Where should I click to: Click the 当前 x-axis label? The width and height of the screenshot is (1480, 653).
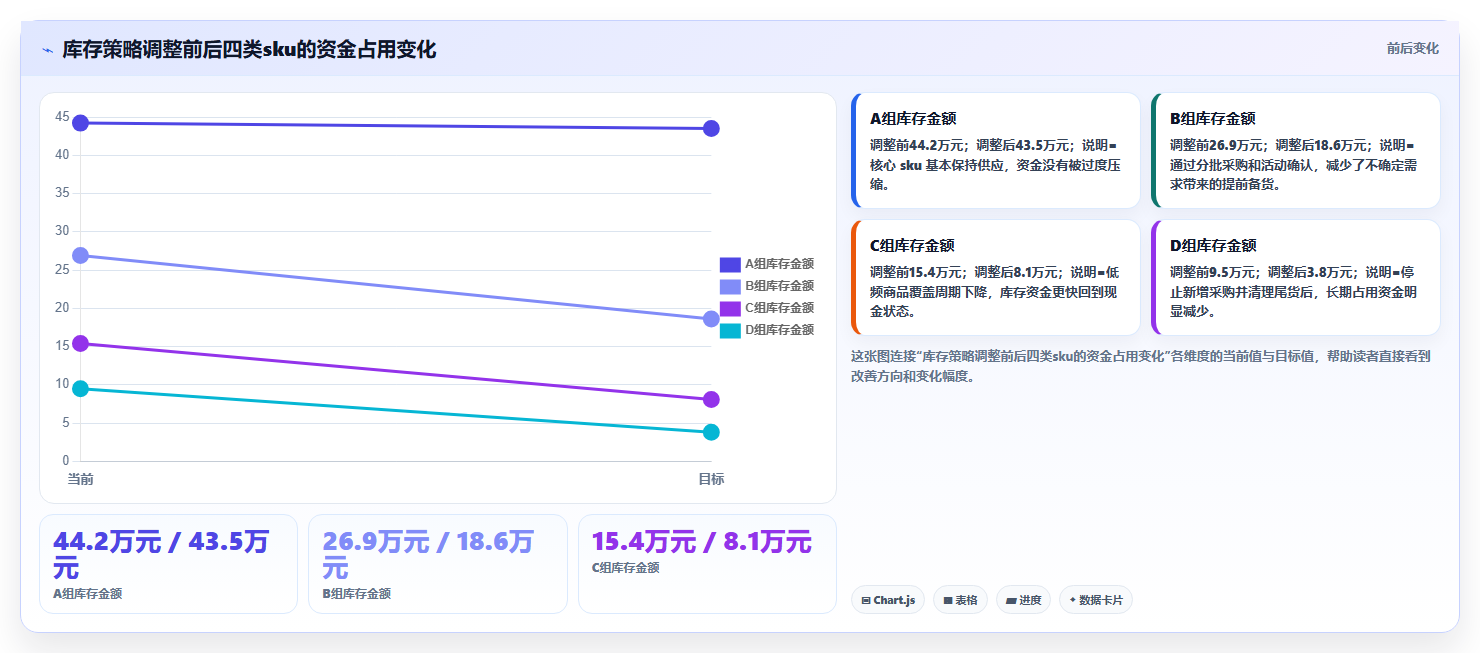coord(81,480)
